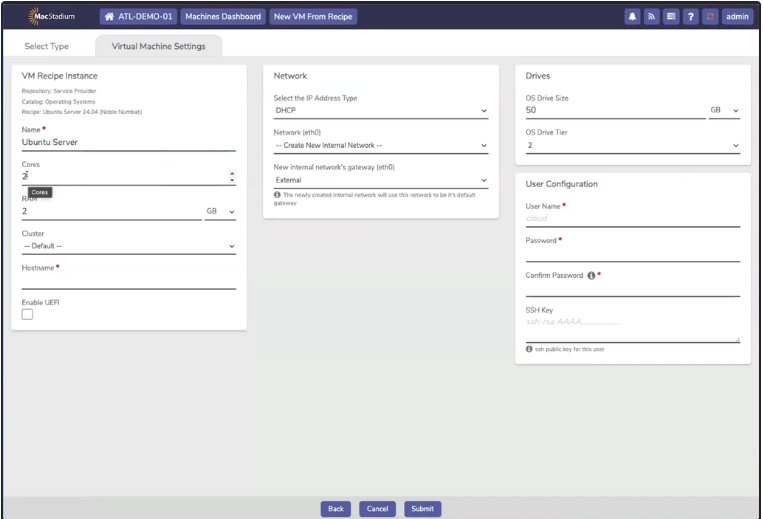Click the Recipe: Ubuntu Server 24.04 text
763x519 pixels.
pos(82,112)
